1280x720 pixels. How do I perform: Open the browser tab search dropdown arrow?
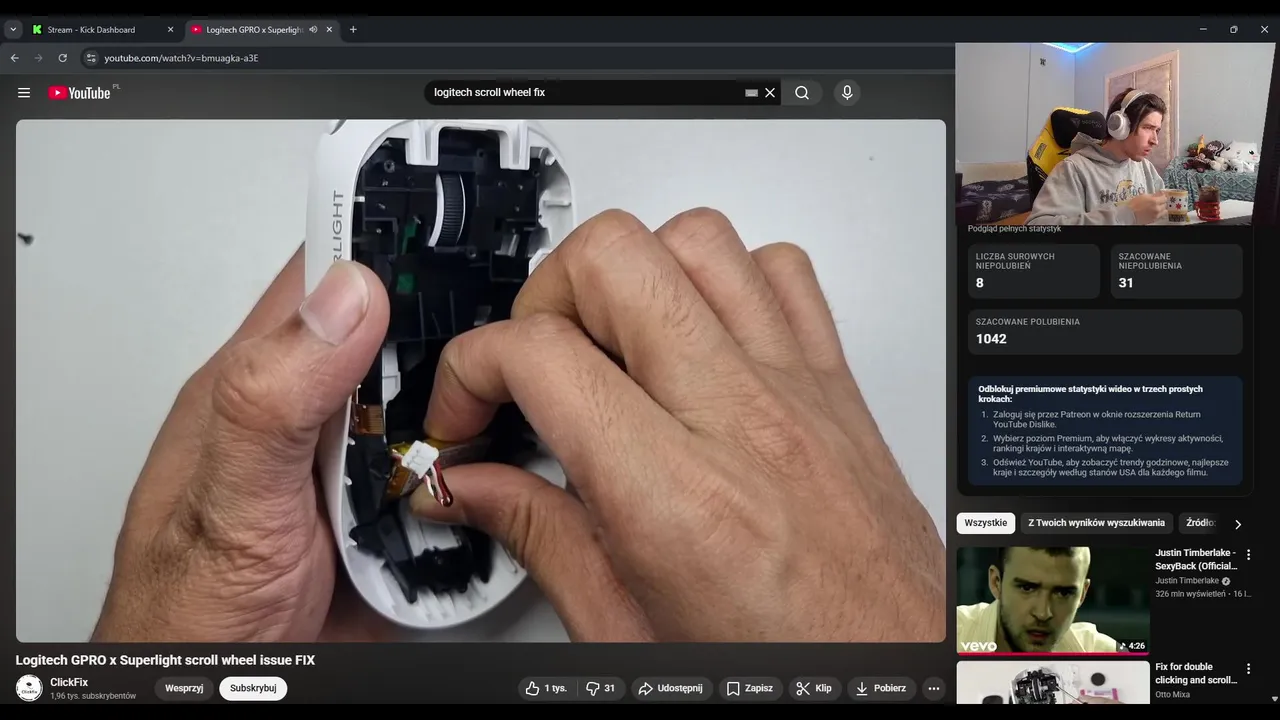click(13, 30)
